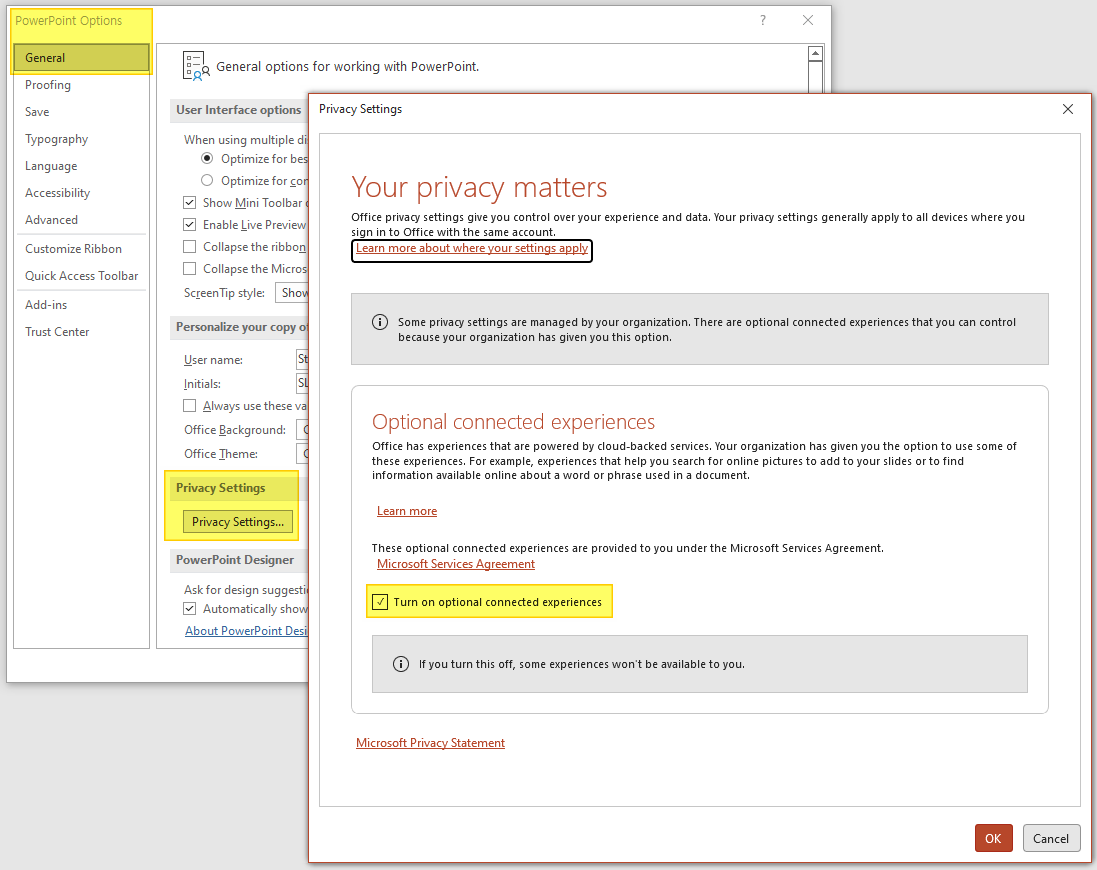
Task: Open the Add-ins category
Action: pos(81,305)
